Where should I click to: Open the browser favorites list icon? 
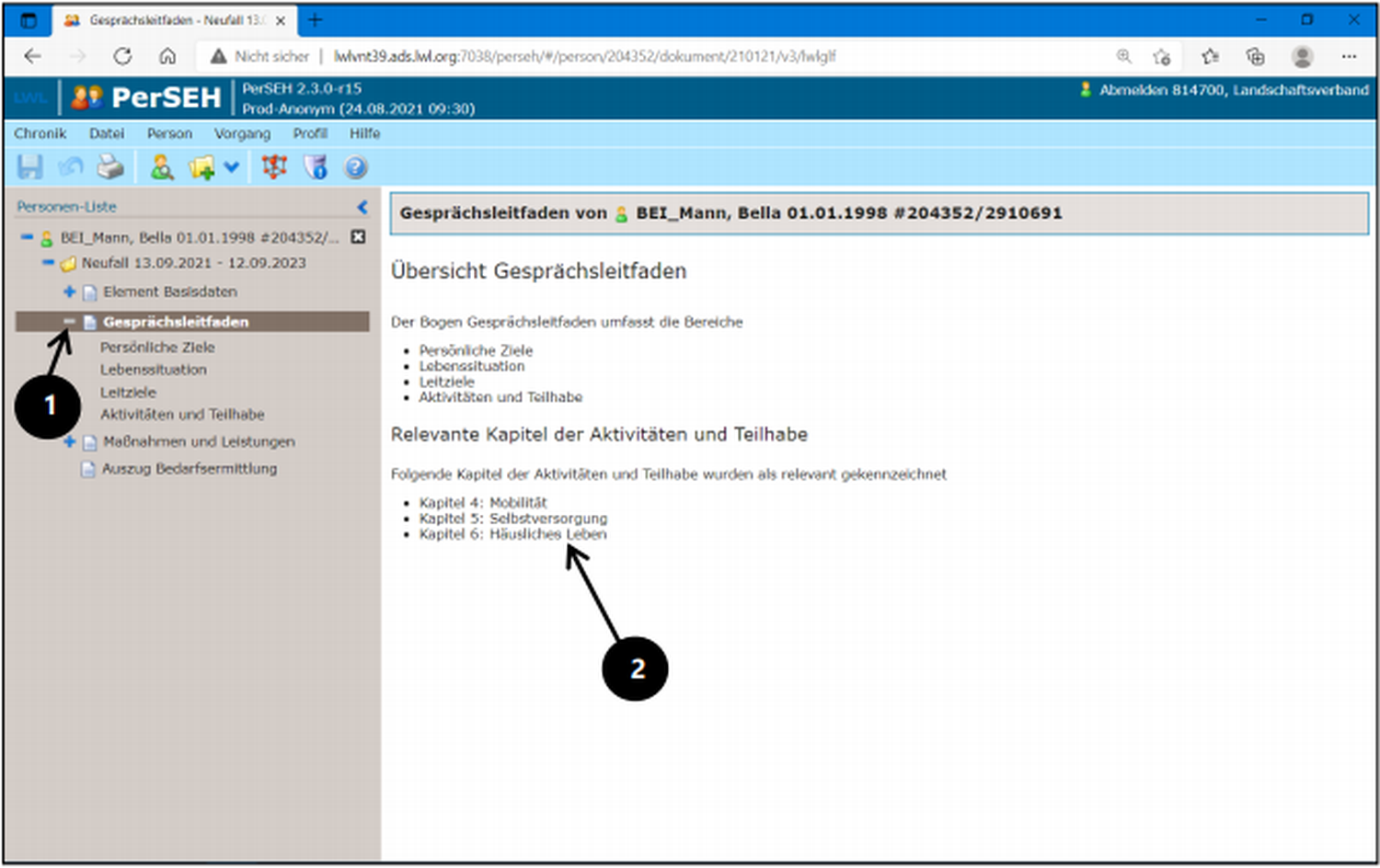1210,56
